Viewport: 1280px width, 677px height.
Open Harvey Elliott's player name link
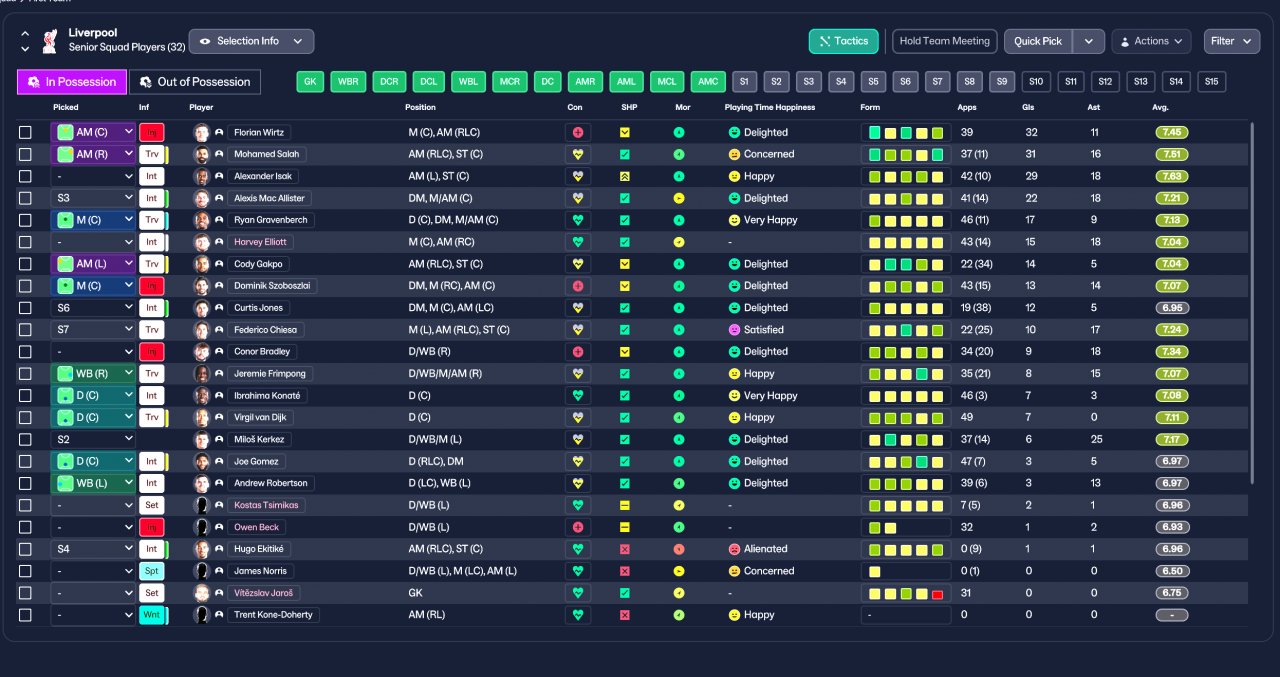pos(260,242)
